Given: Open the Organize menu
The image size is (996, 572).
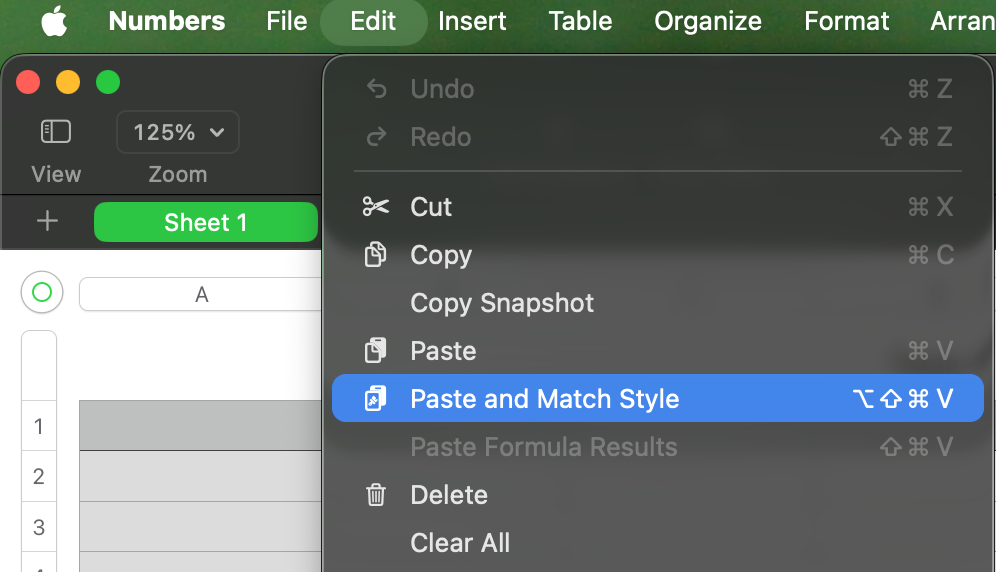Looking at the screenshot, I should click(x=707, y=21).
